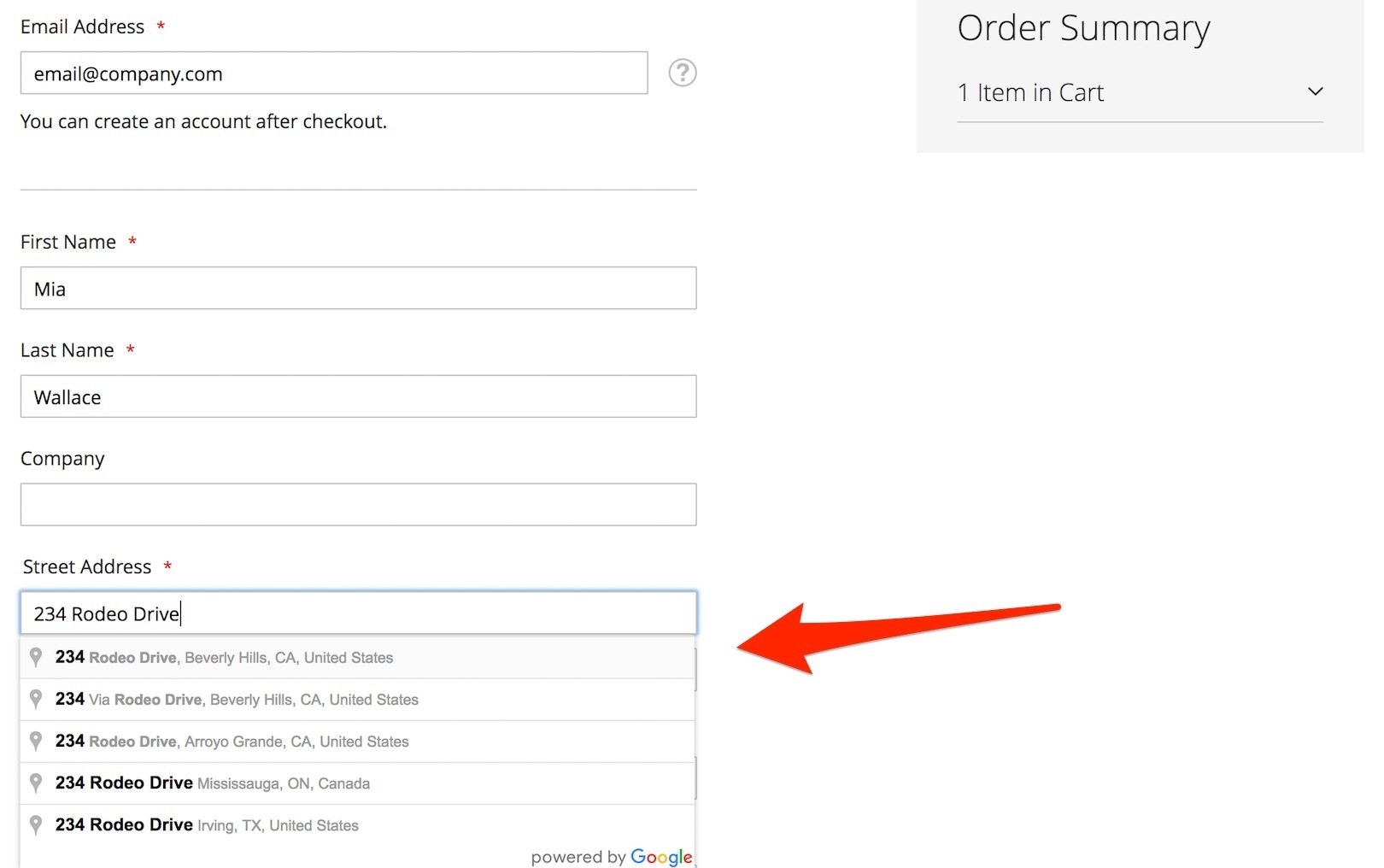The image size is (1384, 868).
Task: Click the Last Name field containing Wallace
Action: (x=358, y=397)
